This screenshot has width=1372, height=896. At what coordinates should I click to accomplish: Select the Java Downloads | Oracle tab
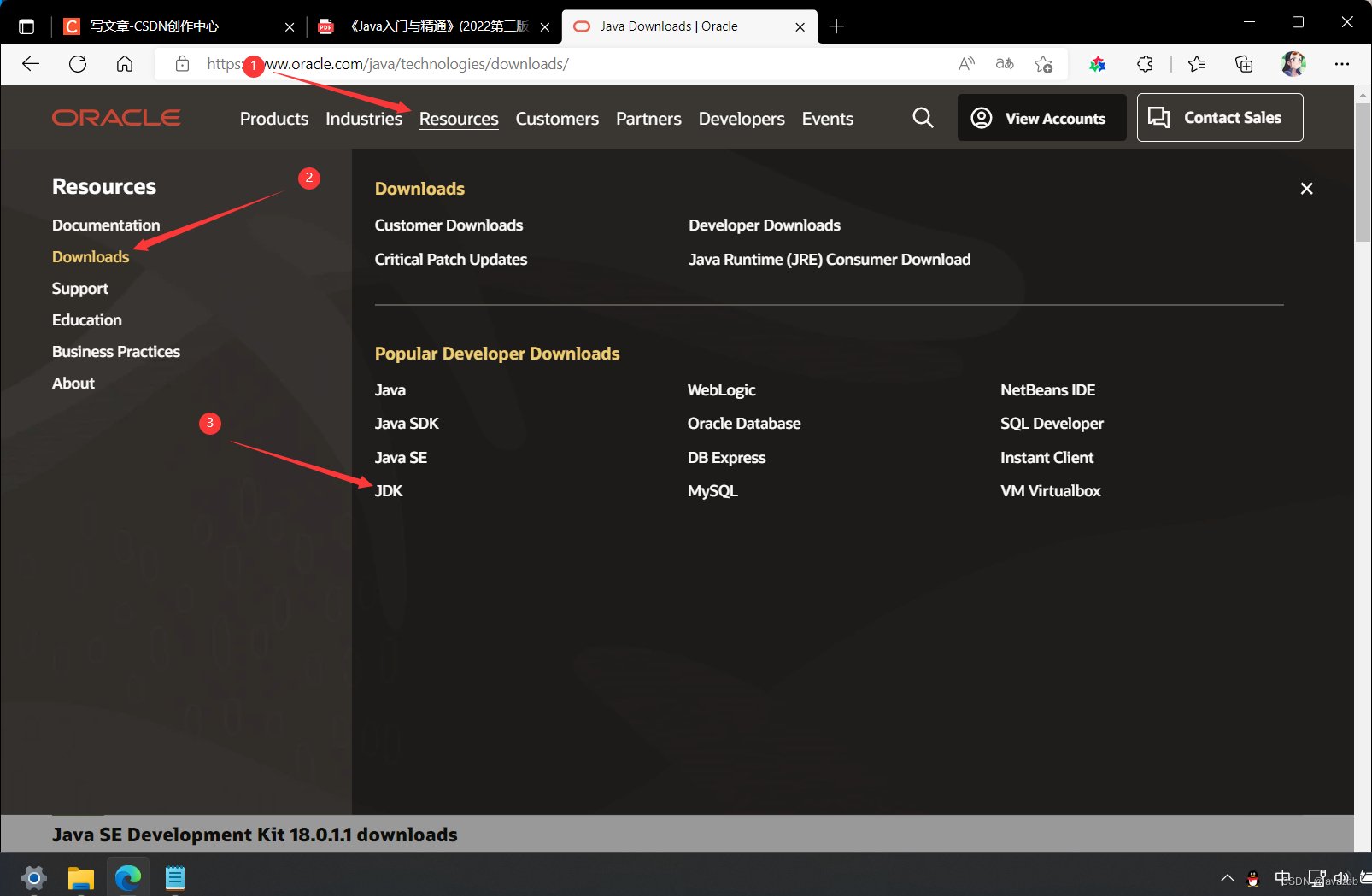(x=689, y=26)
